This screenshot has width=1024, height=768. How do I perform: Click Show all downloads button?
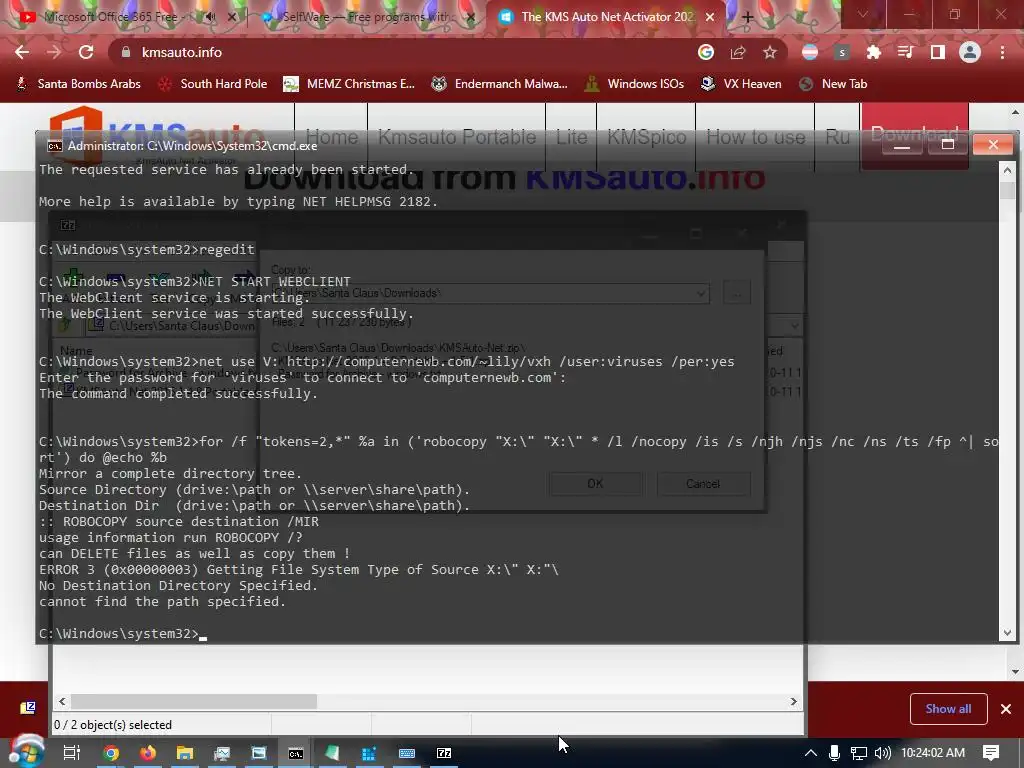click(948, 709)
